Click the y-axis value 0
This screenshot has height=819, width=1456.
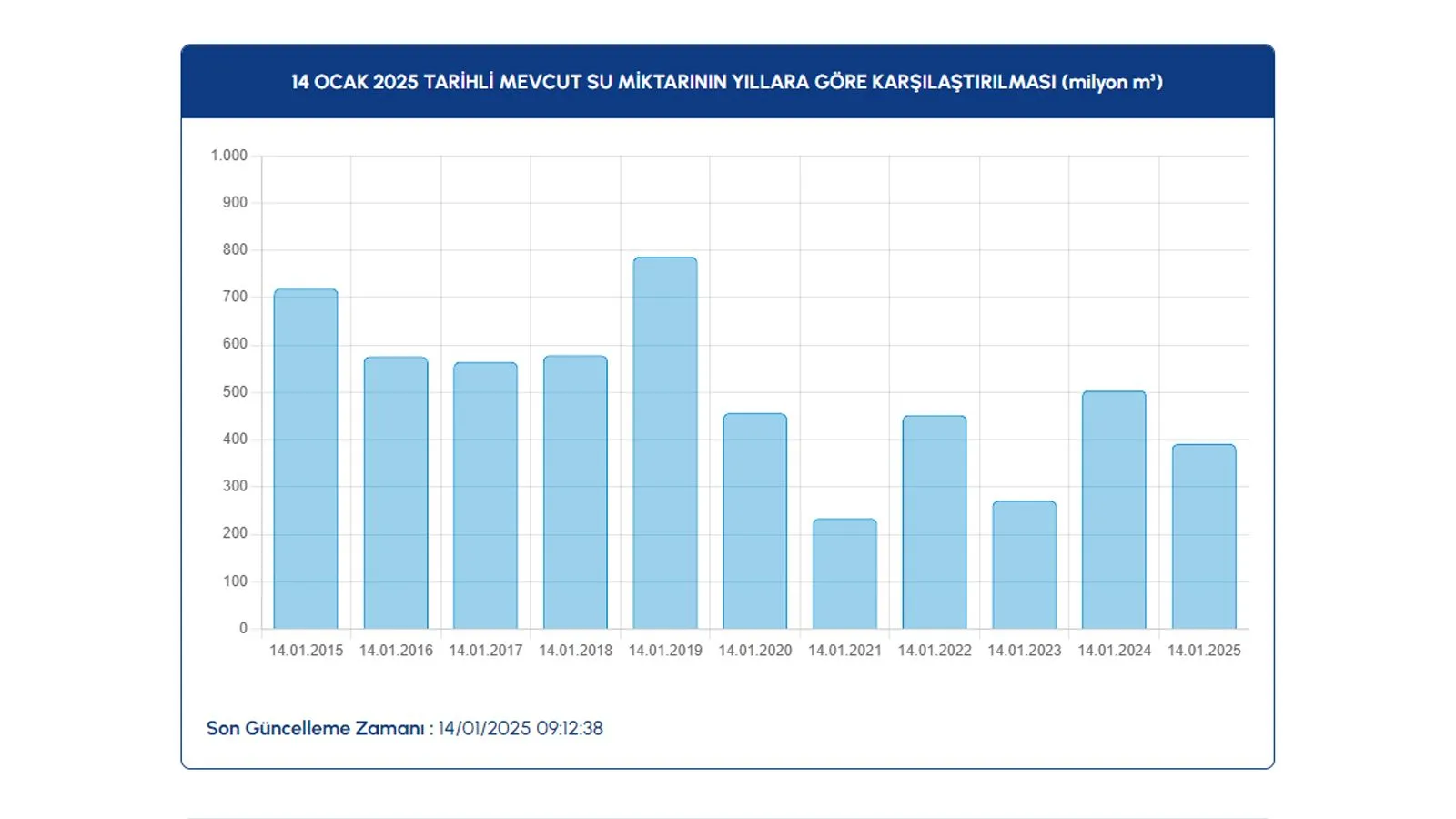pyautogui.click(x=243, y=629)
